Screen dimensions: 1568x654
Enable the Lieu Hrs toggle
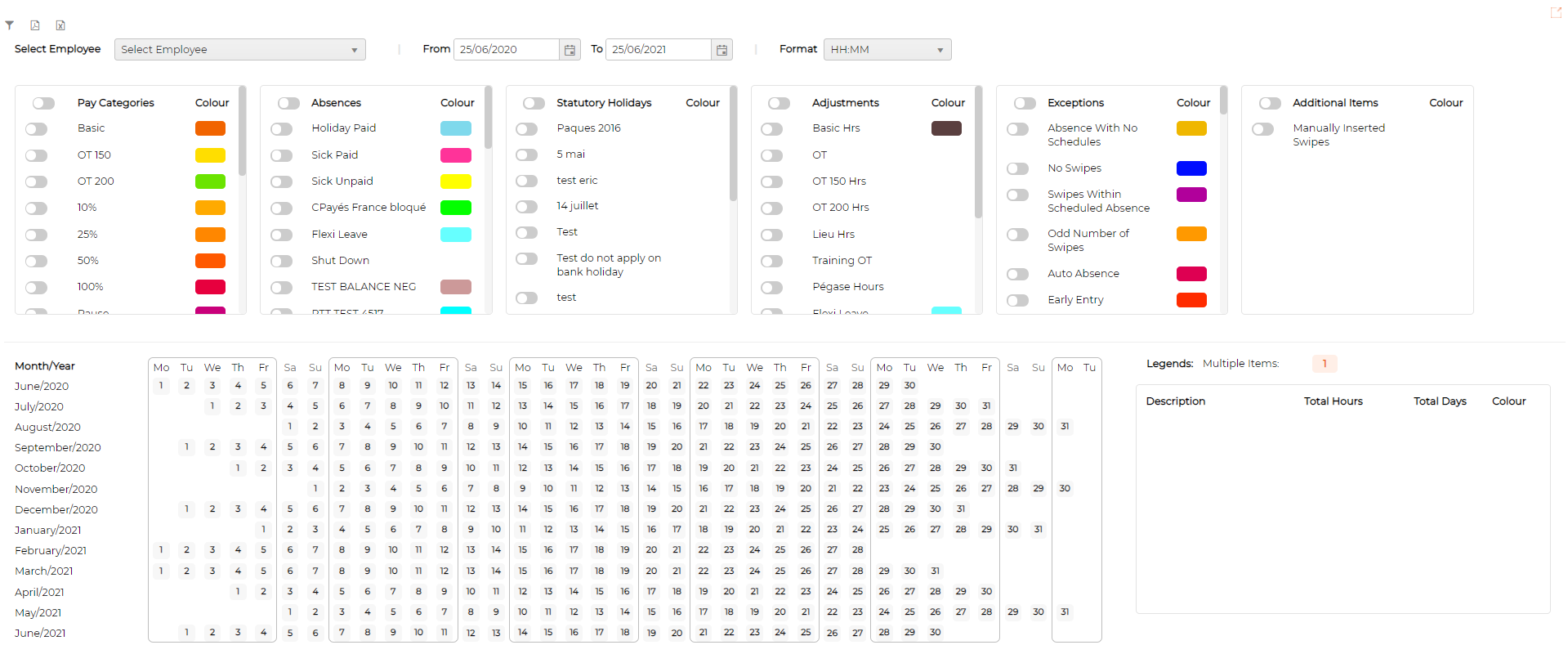click(x=772, y=235)
